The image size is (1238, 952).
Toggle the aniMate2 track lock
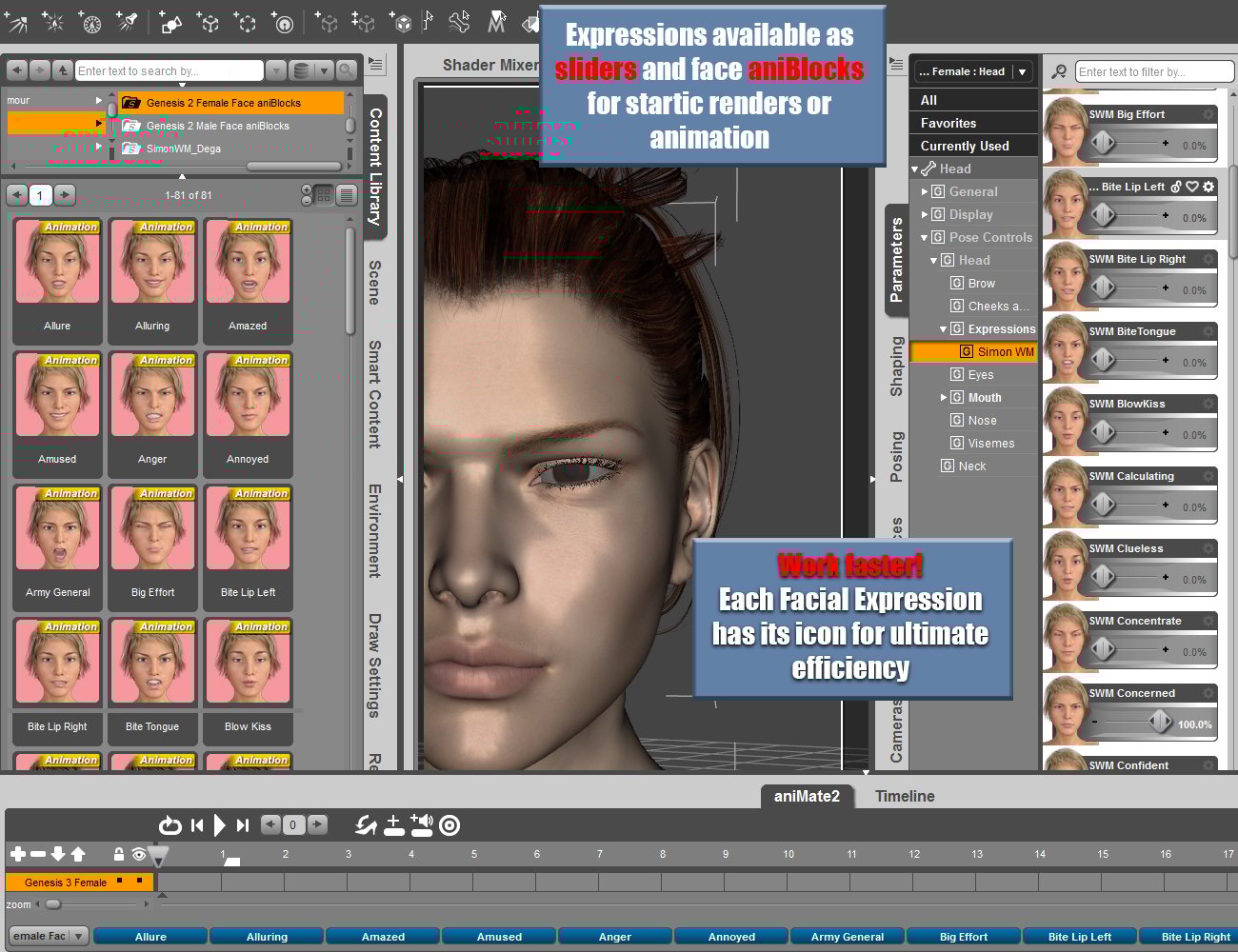coord(118,854)
